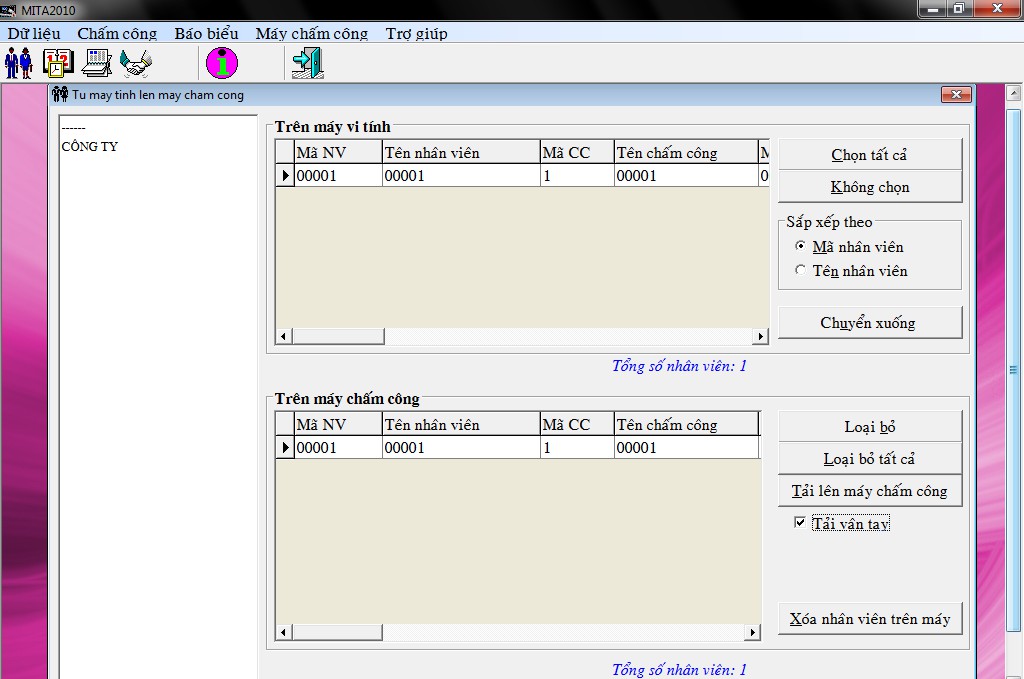The width and height of the screenshot is (1024, 679).
Task: Click the handshake toolbar icon
Action: (x=136, y=63)
